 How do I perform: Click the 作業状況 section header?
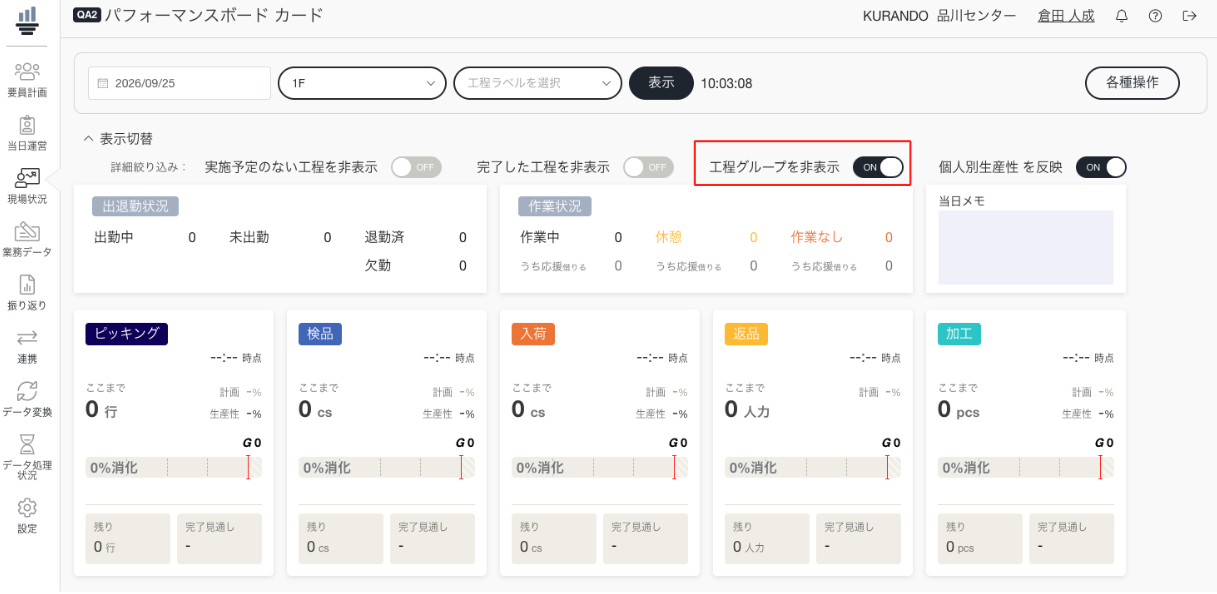555,206
